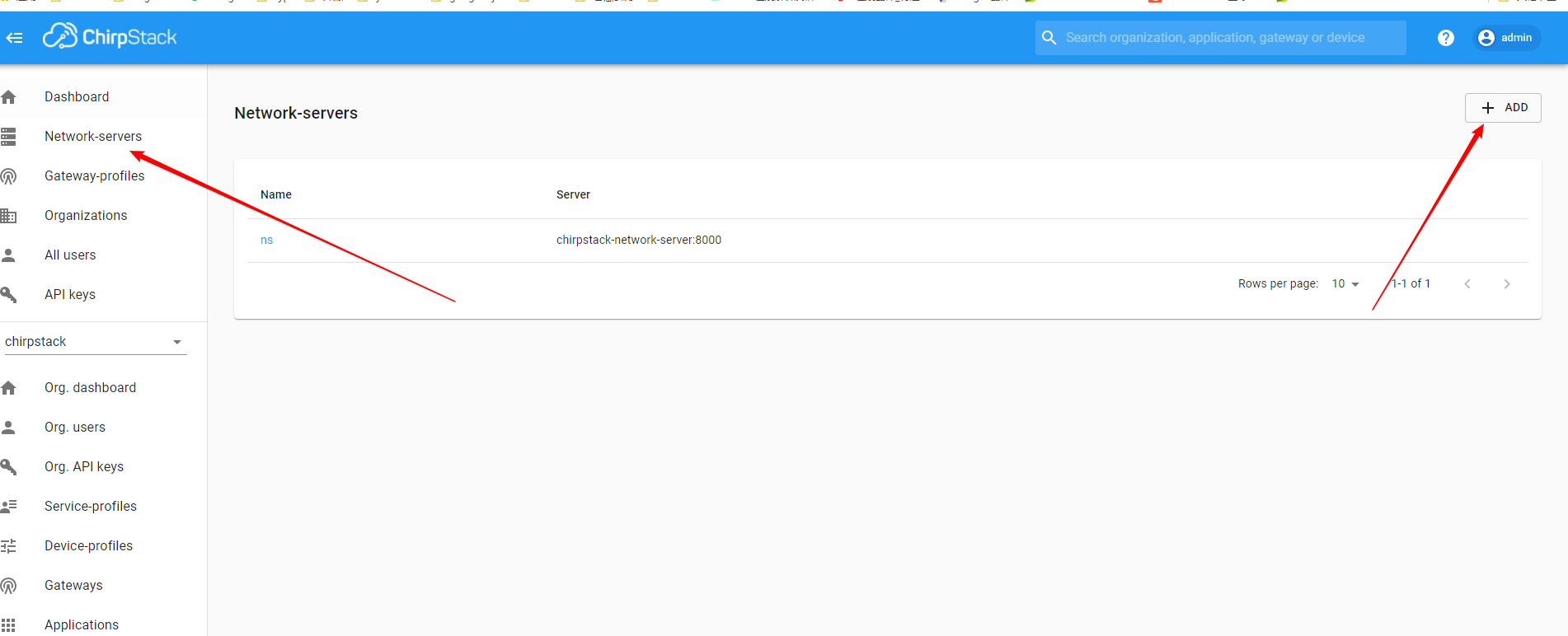Viewport: 1568px width, 636px height.
Task: Click the All users person icon
Action: (x=9, y=255)
